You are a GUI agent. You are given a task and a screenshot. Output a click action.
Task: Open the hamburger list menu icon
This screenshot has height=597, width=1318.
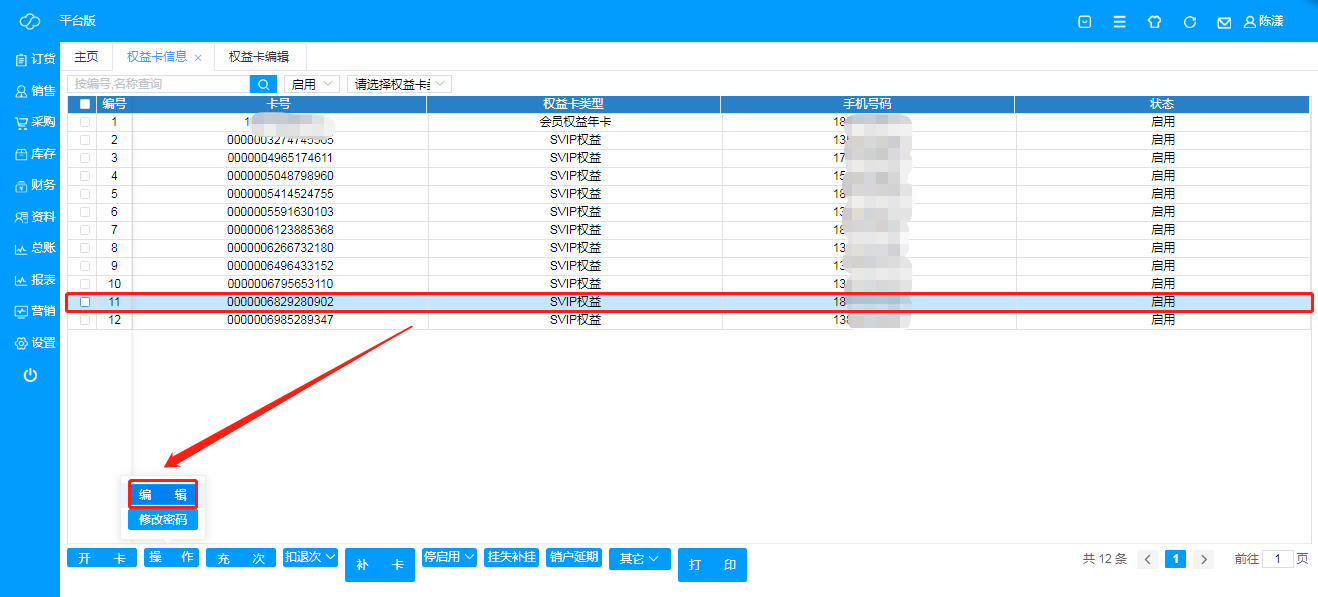tap(1119, 21)
